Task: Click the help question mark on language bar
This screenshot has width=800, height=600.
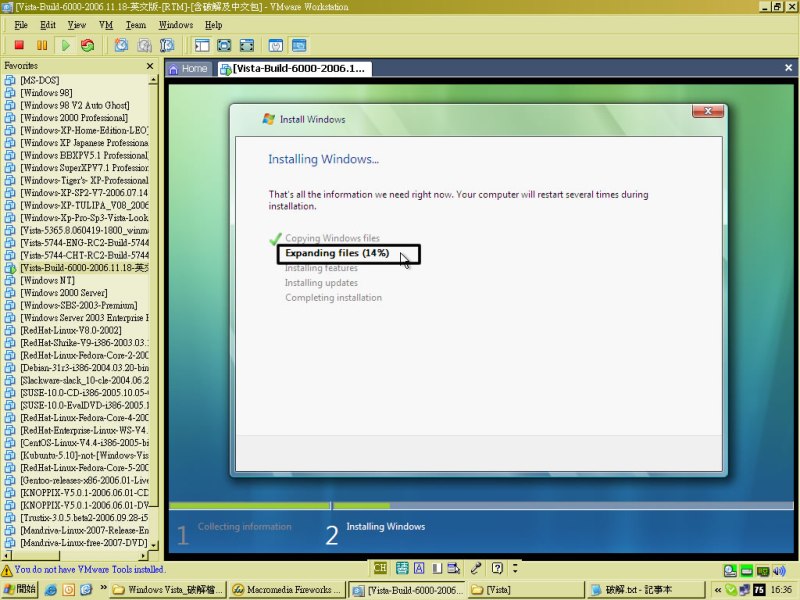Action: [497, 567]
